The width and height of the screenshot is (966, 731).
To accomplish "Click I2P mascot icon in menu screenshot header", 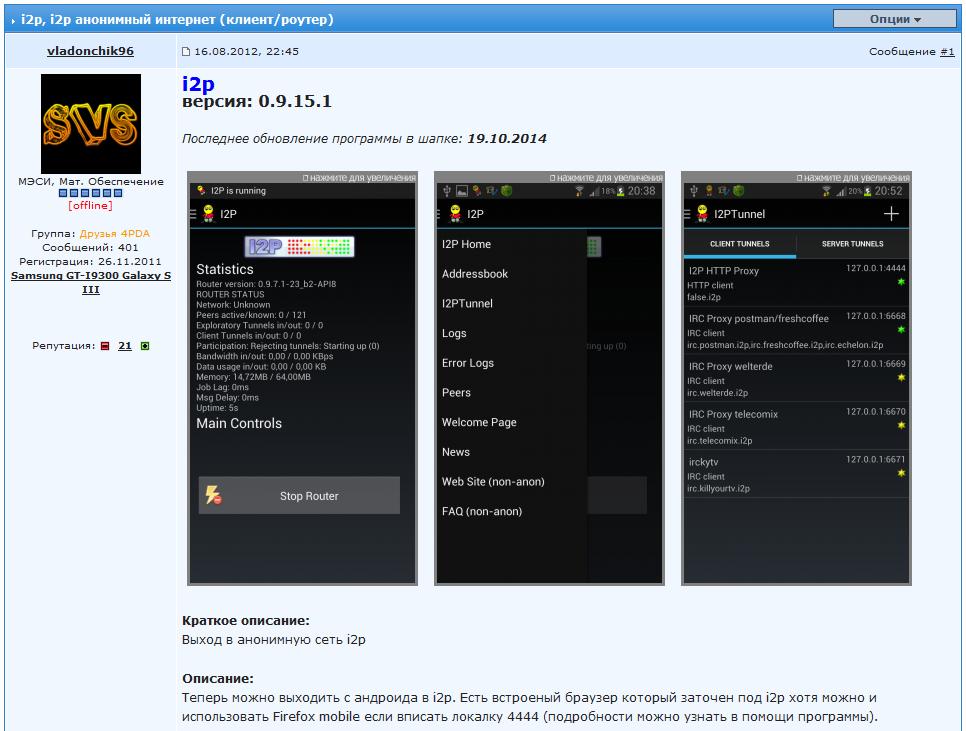I will pos(456,214).
